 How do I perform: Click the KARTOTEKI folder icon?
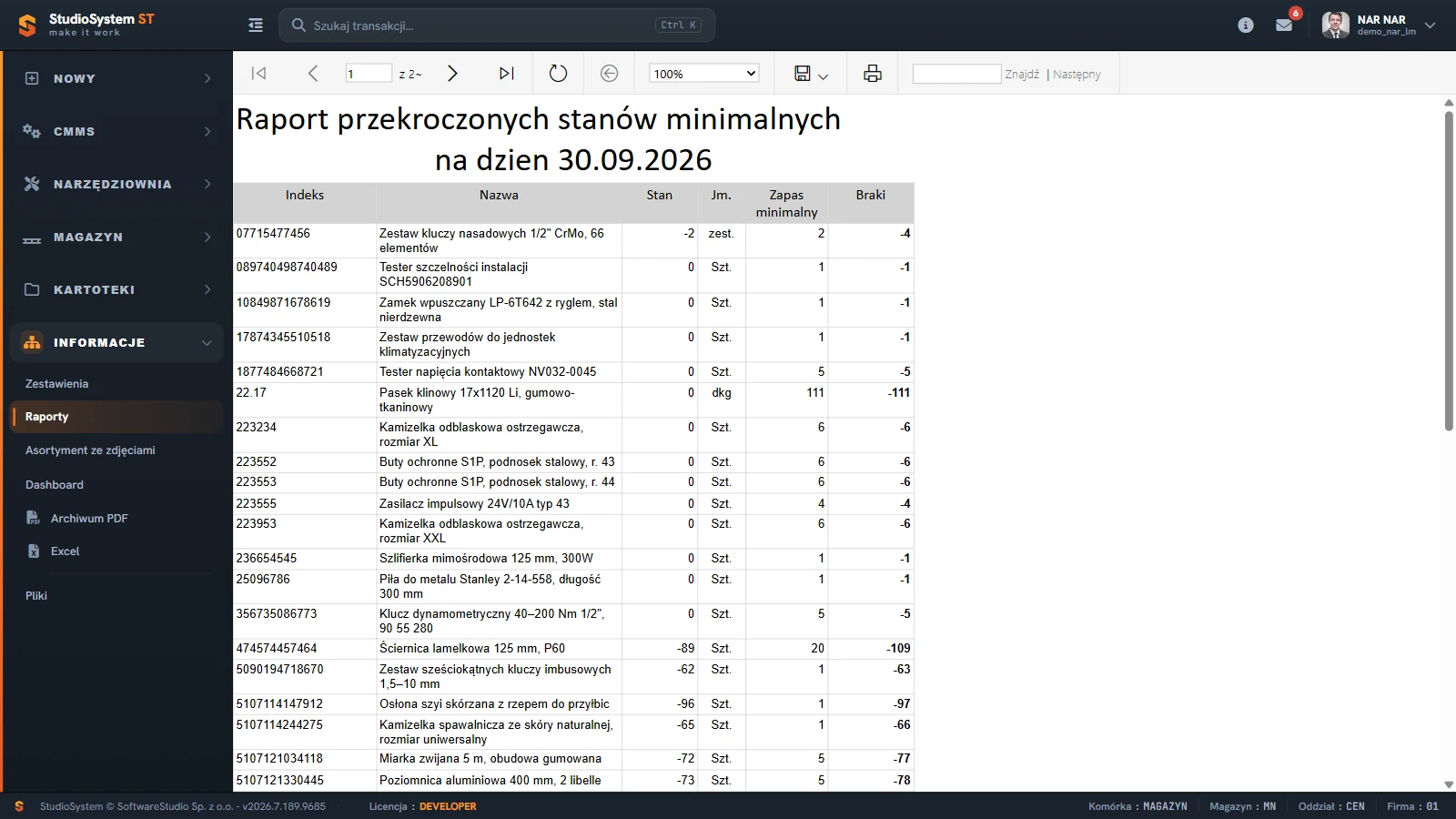tap(32, 289)
